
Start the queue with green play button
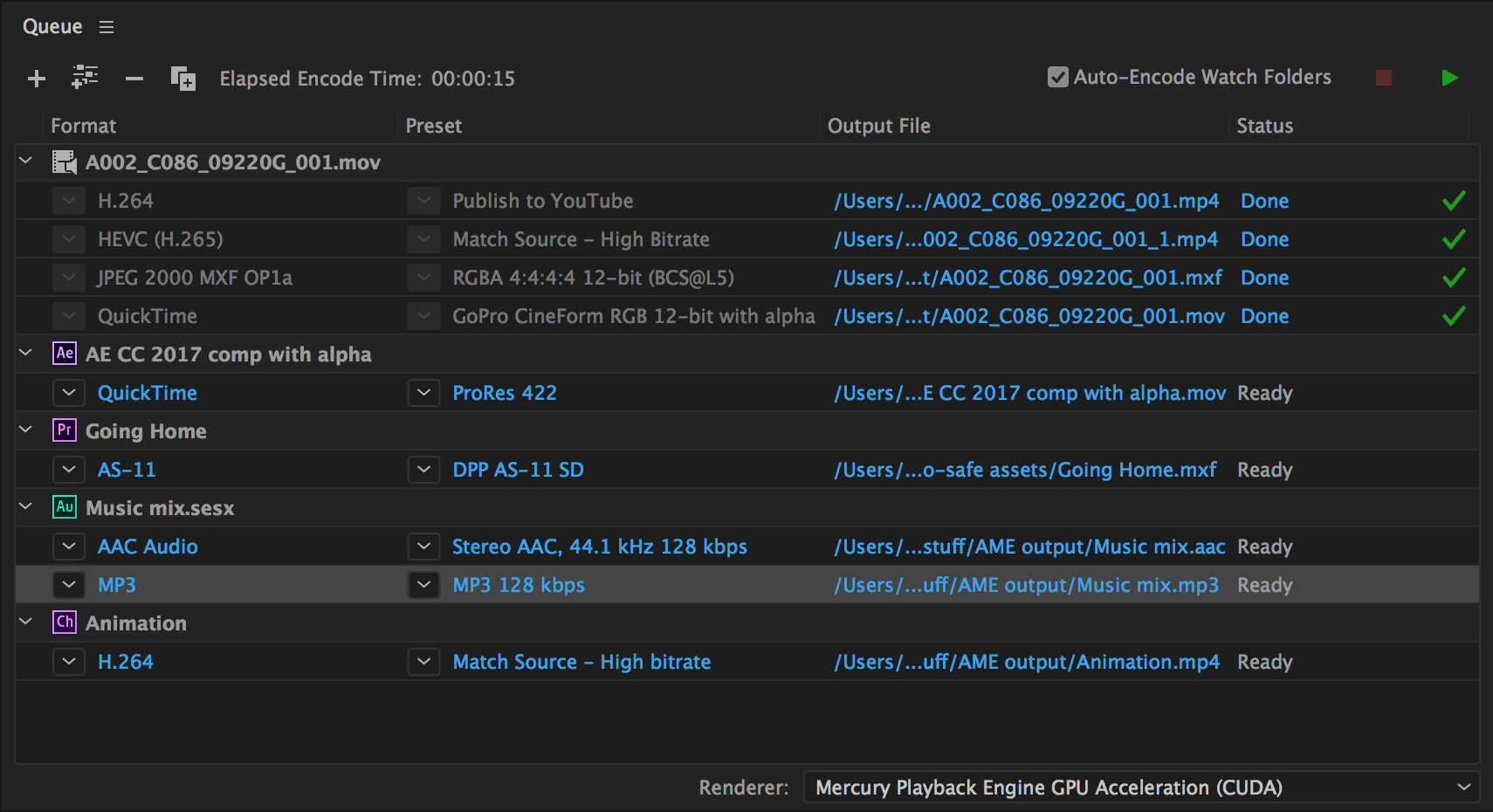pyautogui.click(x=1449, y=78)
